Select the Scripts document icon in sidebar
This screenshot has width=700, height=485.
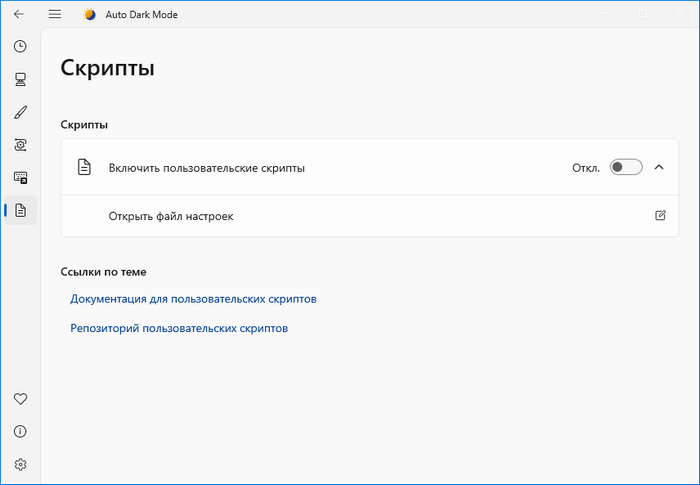21,210
